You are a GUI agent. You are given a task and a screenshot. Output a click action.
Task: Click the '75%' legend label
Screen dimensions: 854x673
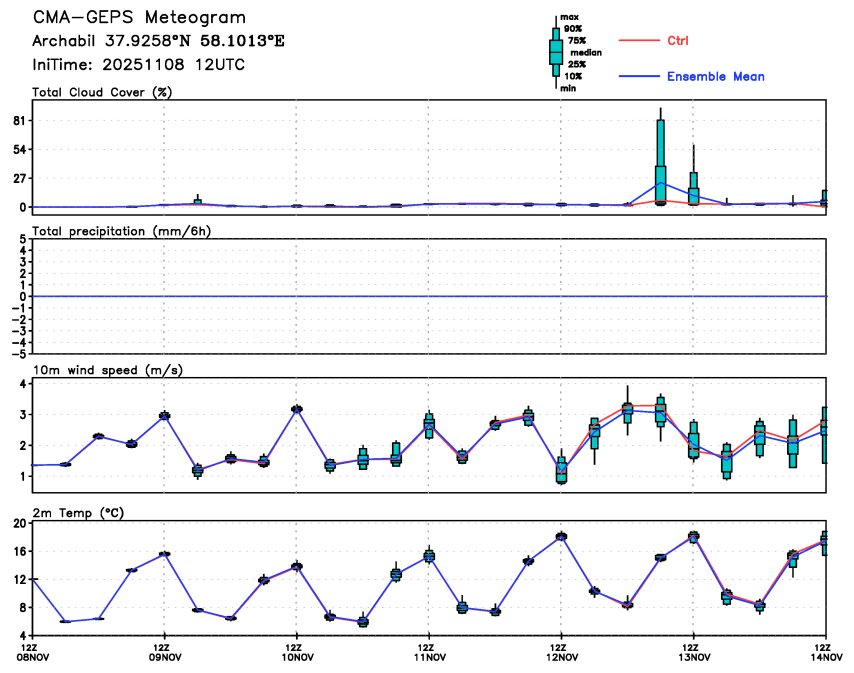pos(577,41)
